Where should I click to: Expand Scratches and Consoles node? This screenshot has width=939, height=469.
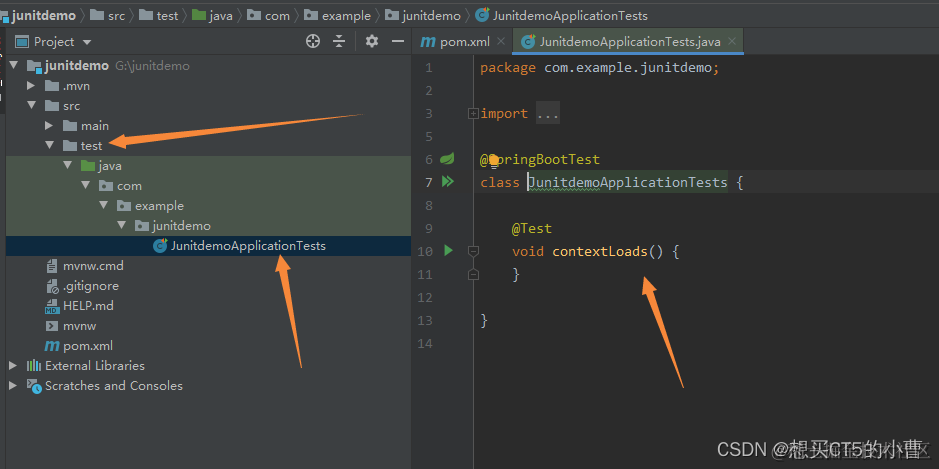[13, 386]
